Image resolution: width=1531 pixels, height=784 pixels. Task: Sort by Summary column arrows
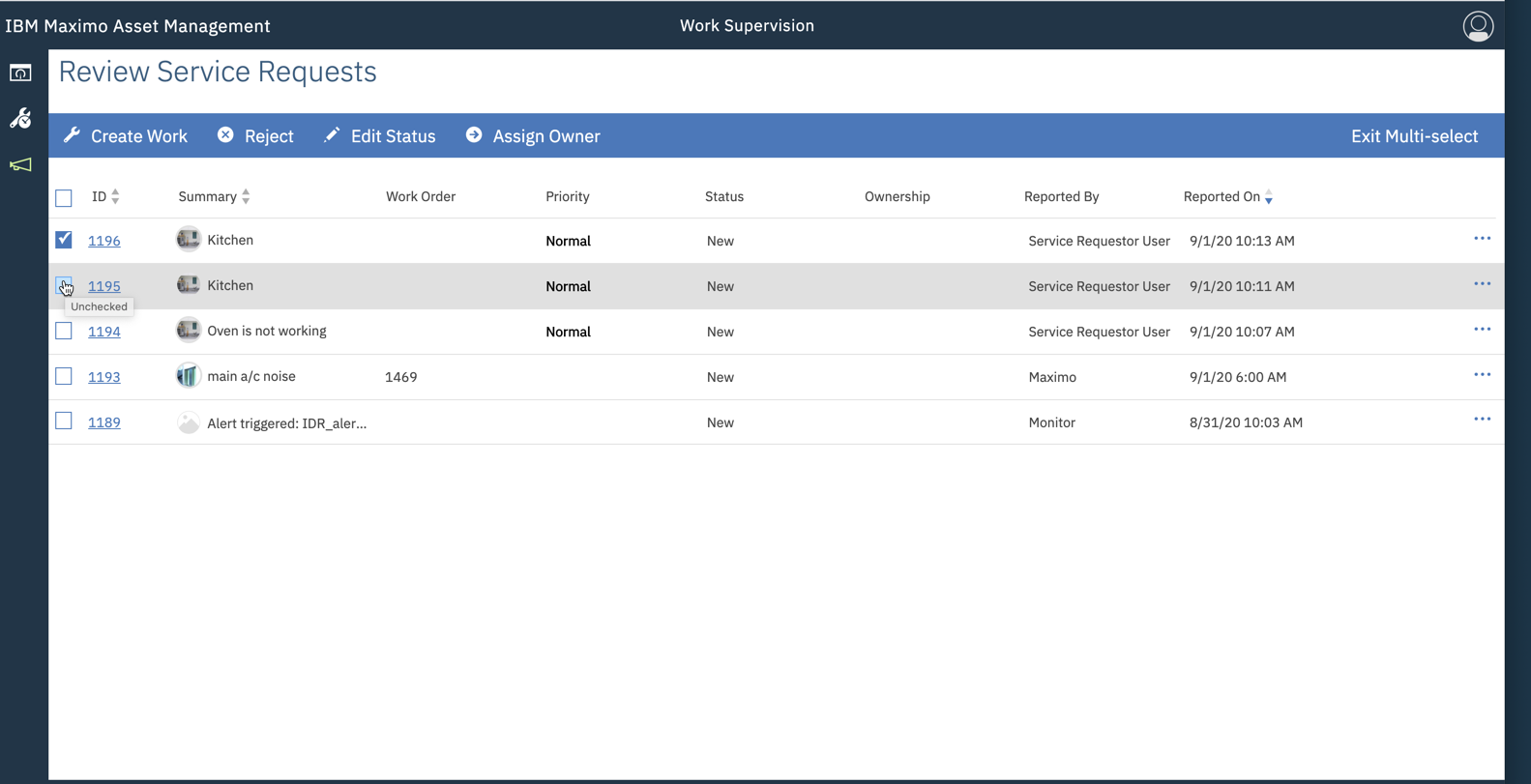pyautogui.click(x=246, y=197)
